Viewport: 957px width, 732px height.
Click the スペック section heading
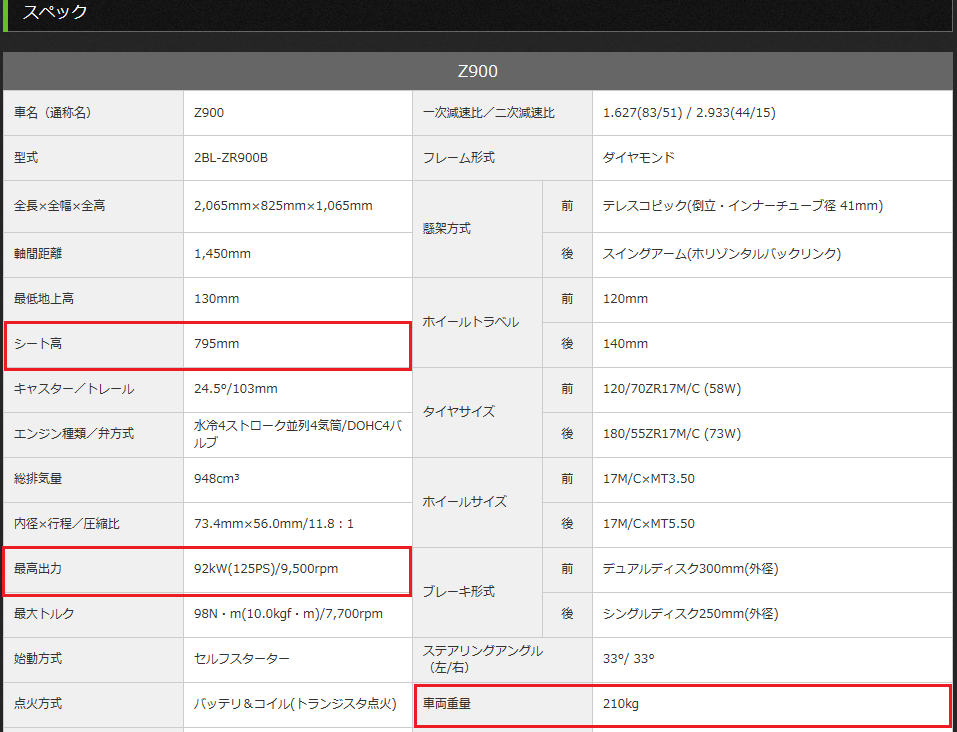pos(55,12)
